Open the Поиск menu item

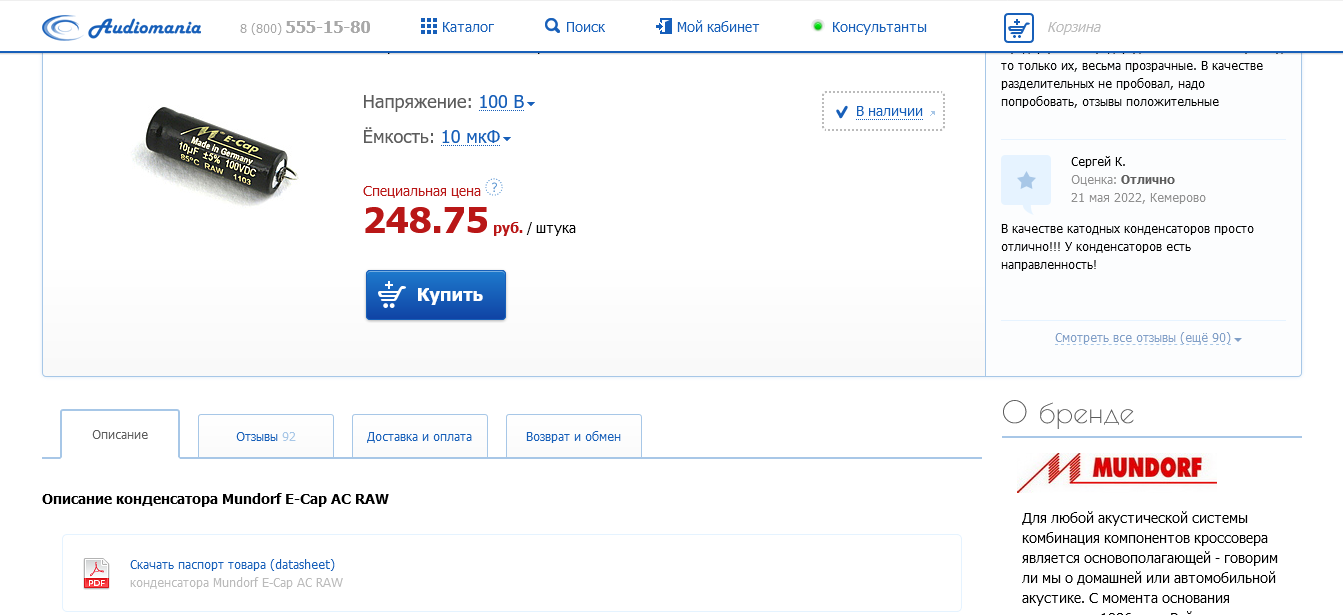(x=585, y=27)
